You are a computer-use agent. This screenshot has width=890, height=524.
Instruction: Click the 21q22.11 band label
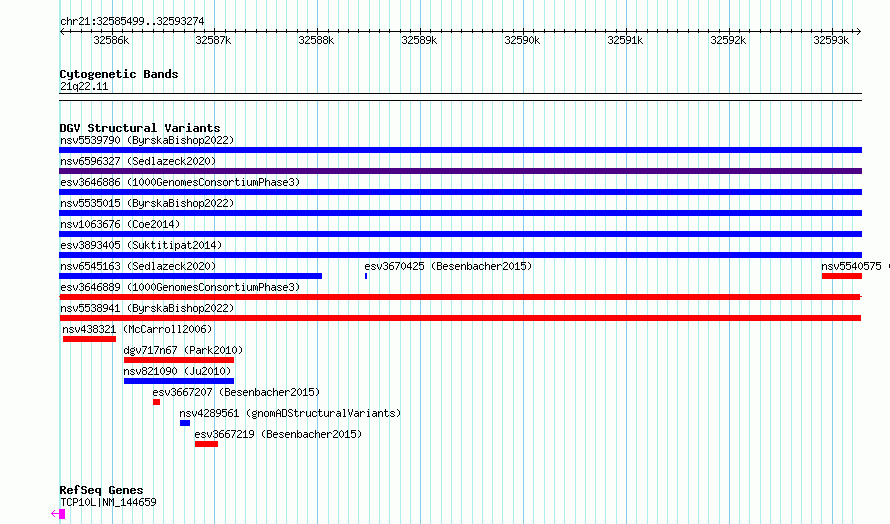[84, 86]
